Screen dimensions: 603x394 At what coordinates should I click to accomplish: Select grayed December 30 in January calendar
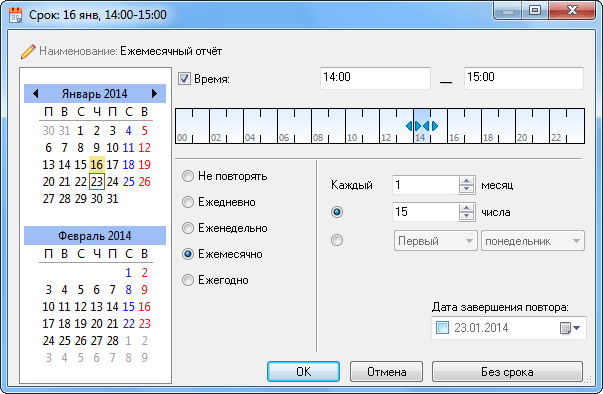point(48,131)
